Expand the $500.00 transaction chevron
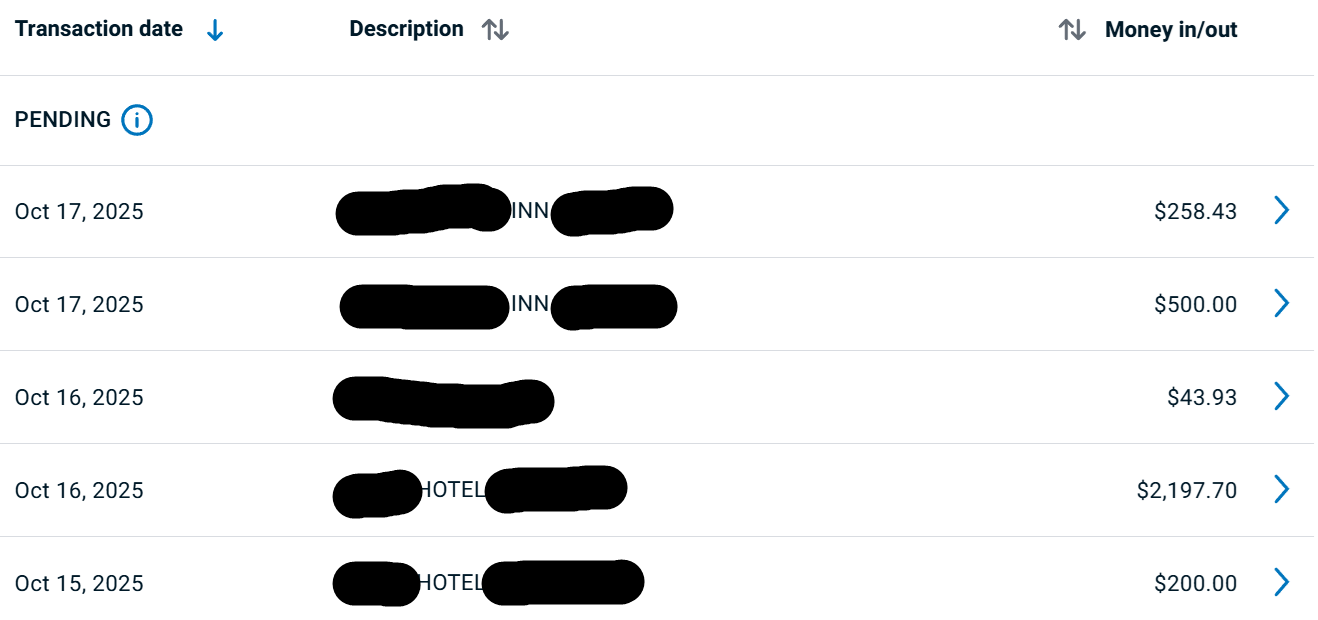 [1281, 303]
